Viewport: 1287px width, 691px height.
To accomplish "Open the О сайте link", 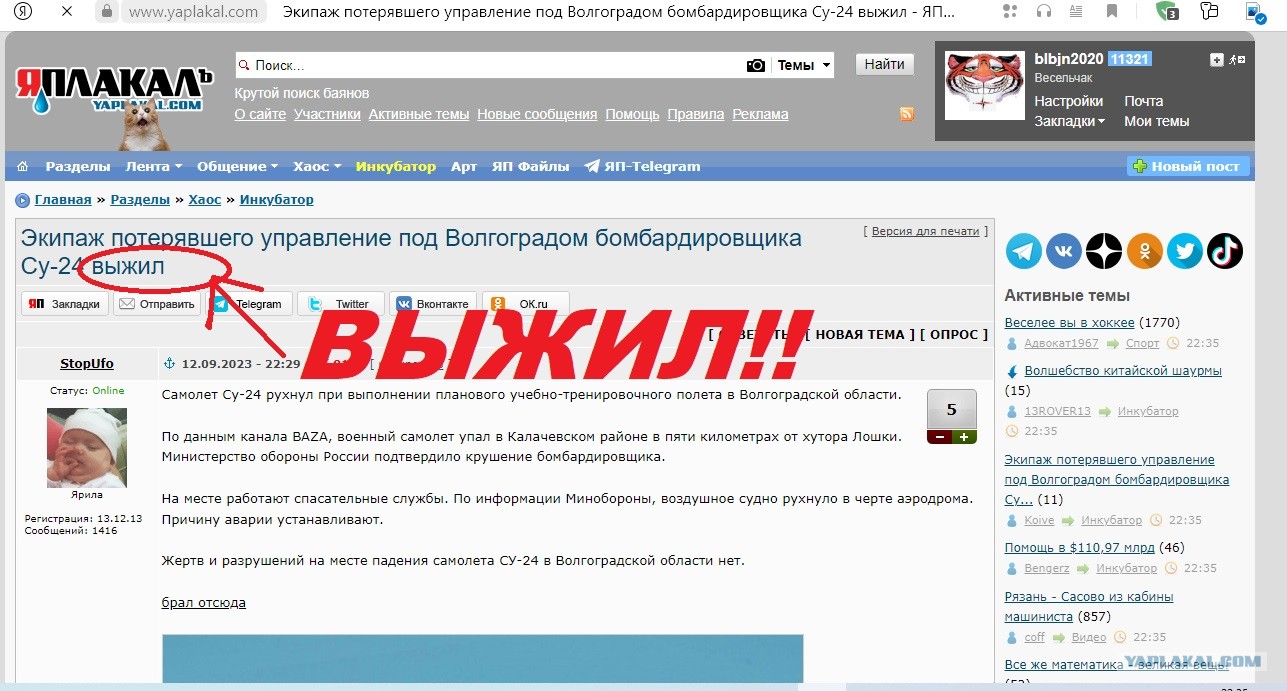I will pyautogui.click(x=260, y=114).
